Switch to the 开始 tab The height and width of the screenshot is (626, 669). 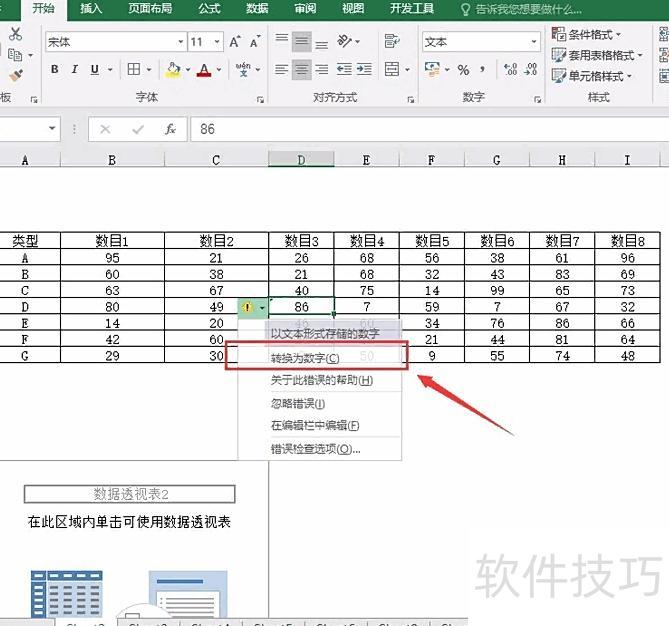point(44,9)
